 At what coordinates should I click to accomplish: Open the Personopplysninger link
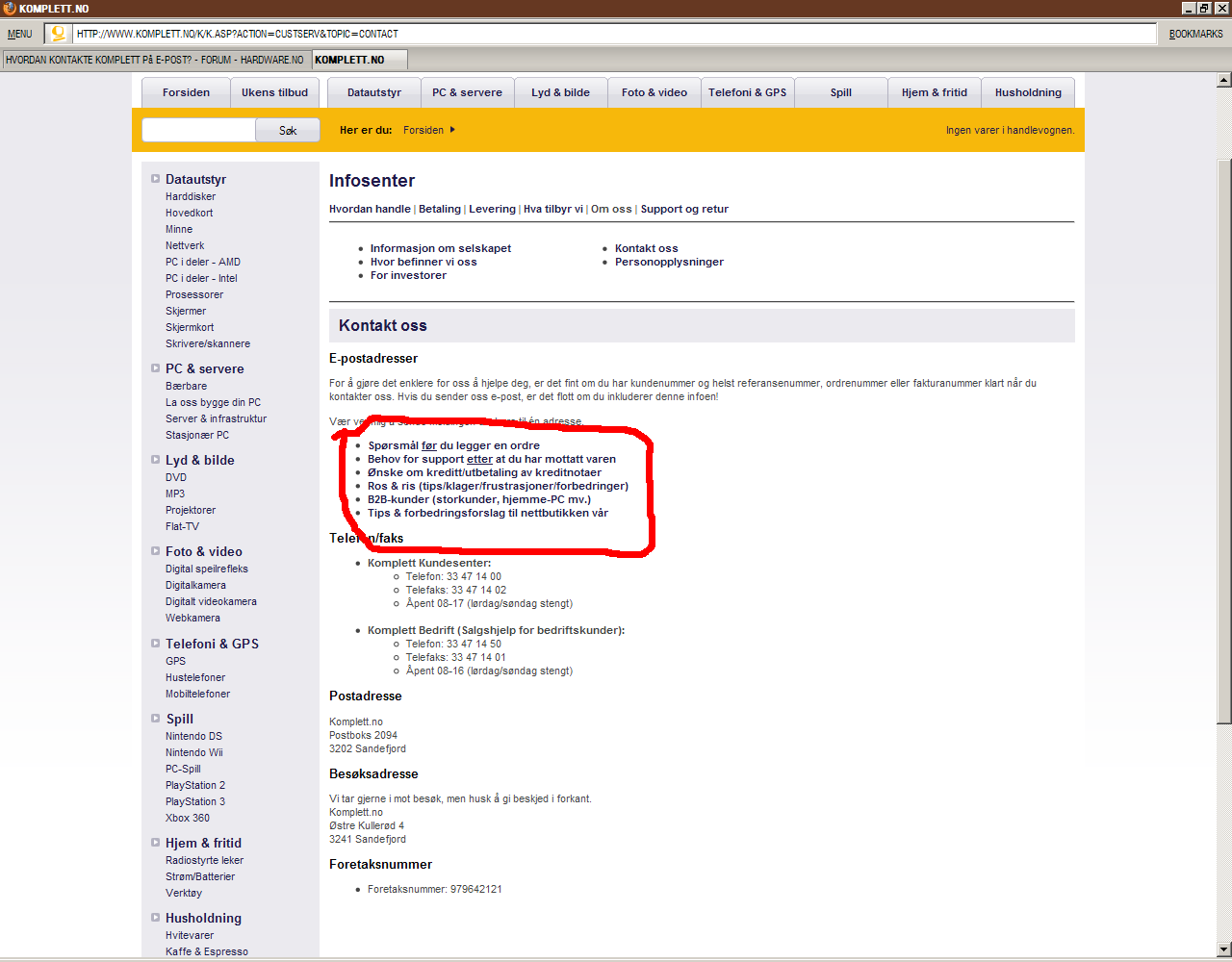[669, 262]
